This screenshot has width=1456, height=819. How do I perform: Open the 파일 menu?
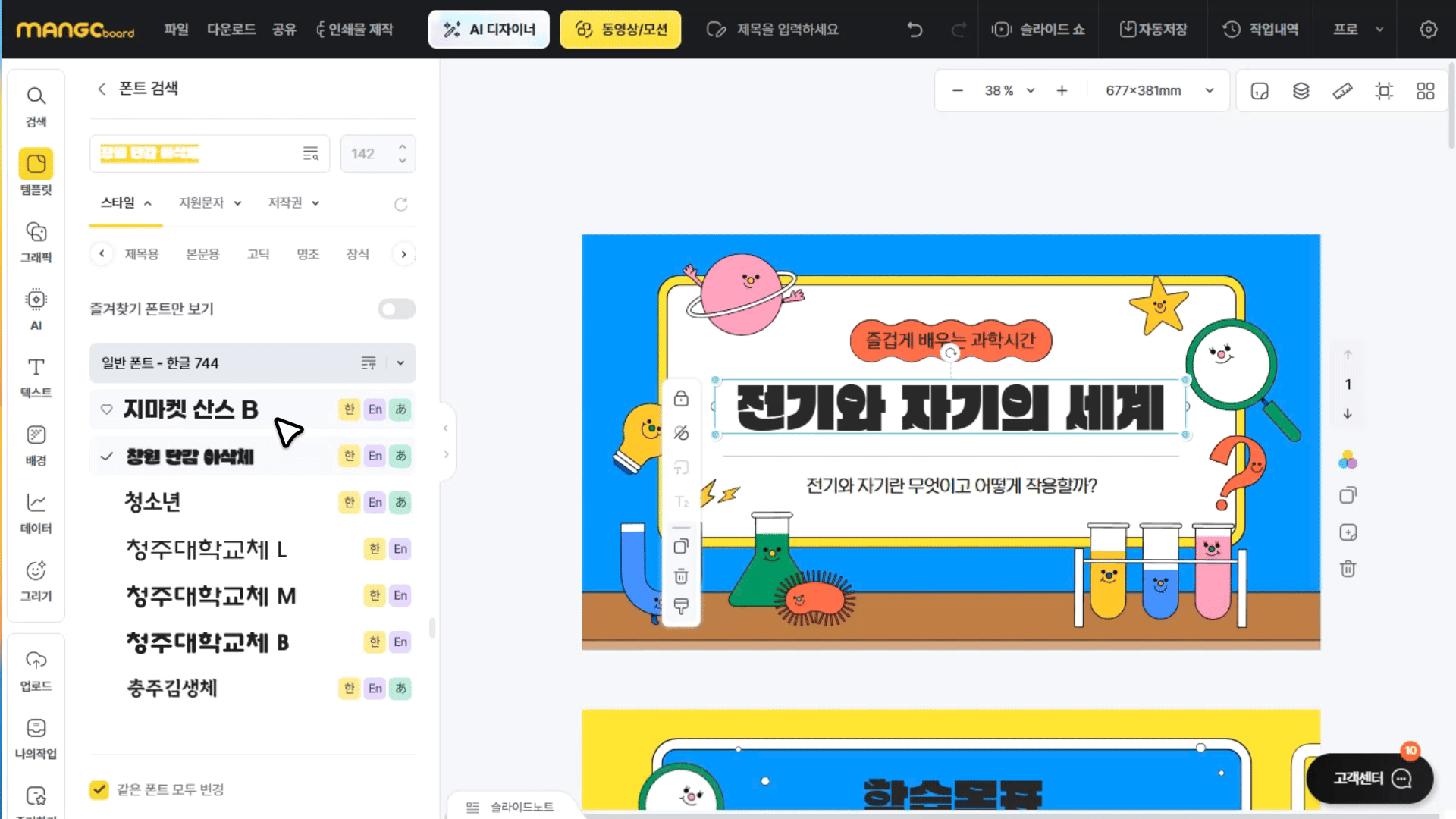point(176,30)
